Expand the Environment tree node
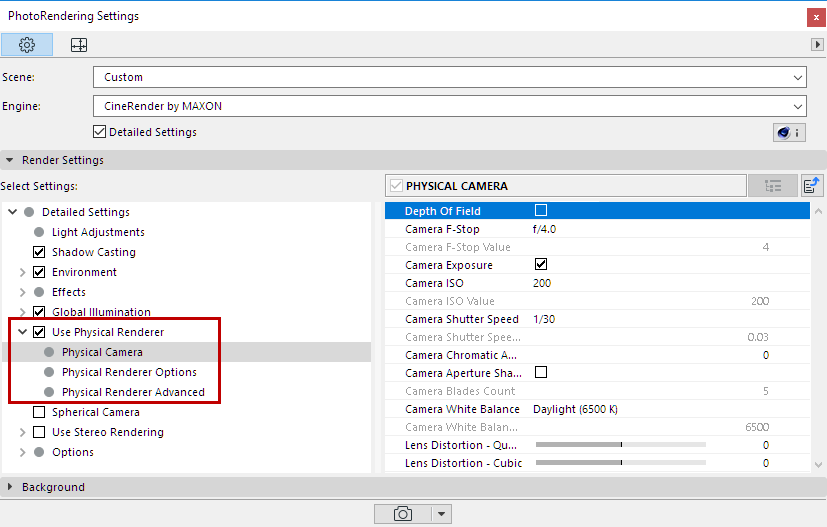Image resolution: width=827 pixels, height=527 pixels. tap(22, 272)
